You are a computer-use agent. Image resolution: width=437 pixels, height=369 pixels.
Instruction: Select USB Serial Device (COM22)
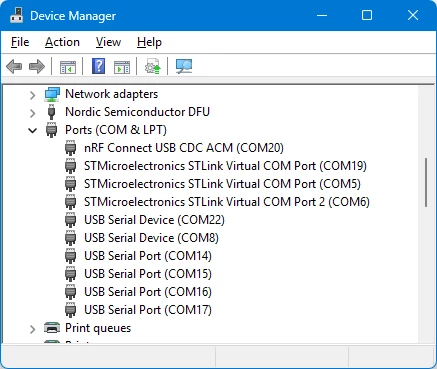point(154,220)
